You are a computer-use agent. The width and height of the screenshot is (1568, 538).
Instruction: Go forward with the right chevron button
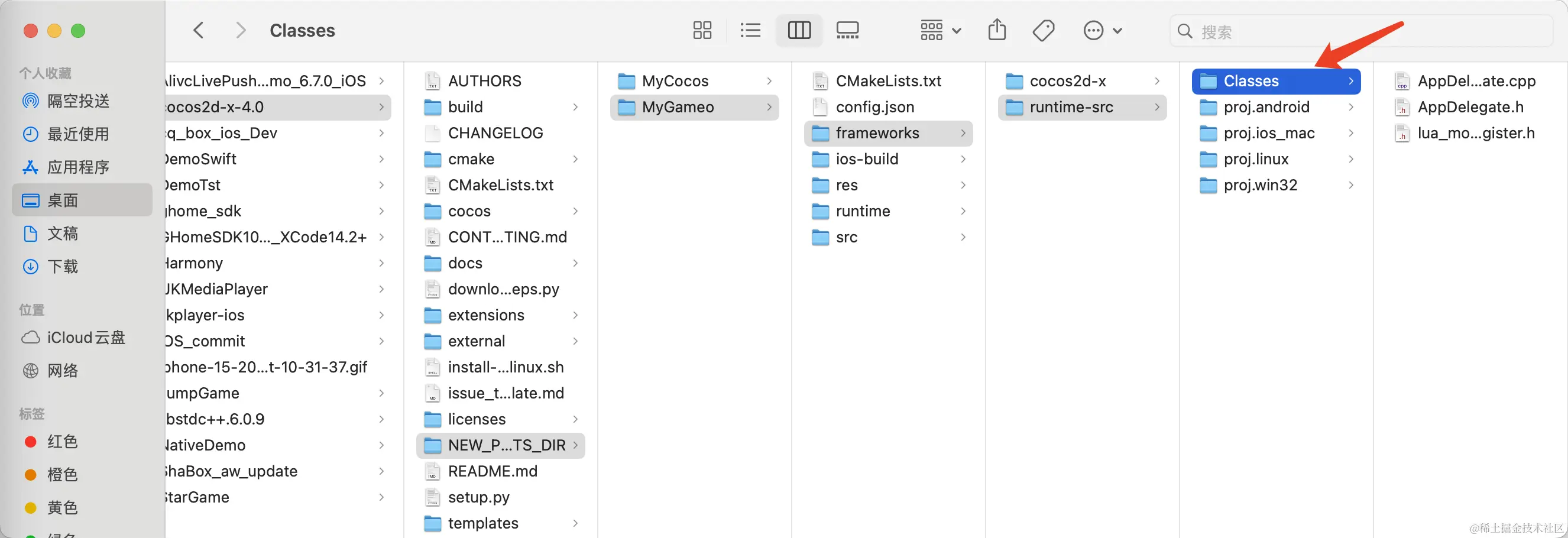(241, 30)
